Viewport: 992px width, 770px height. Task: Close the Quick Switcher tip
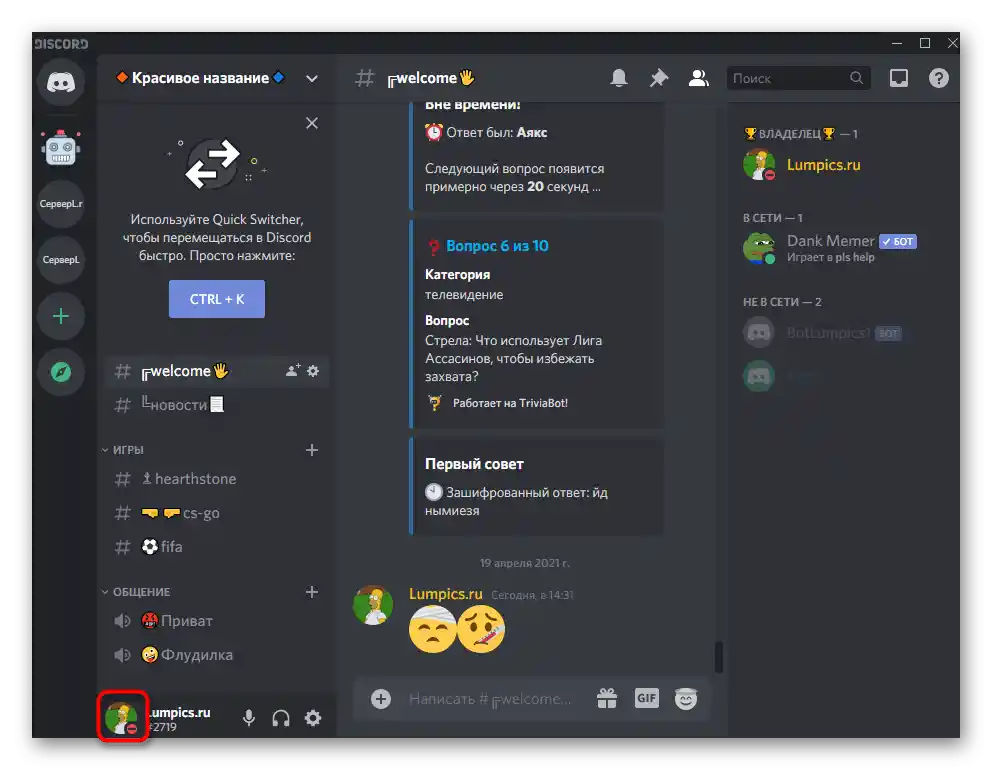312,123
